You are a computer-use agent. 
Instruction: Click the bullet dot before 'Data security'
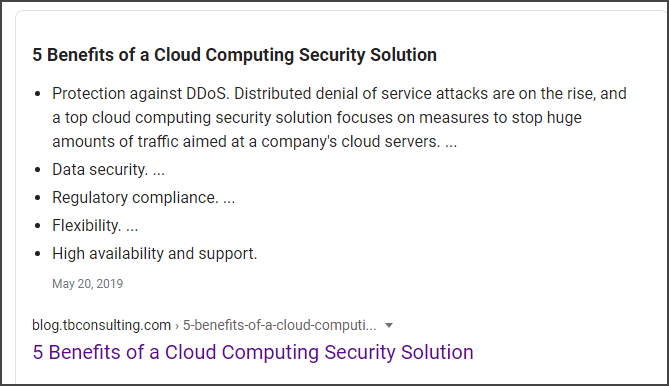click(38, 170)
